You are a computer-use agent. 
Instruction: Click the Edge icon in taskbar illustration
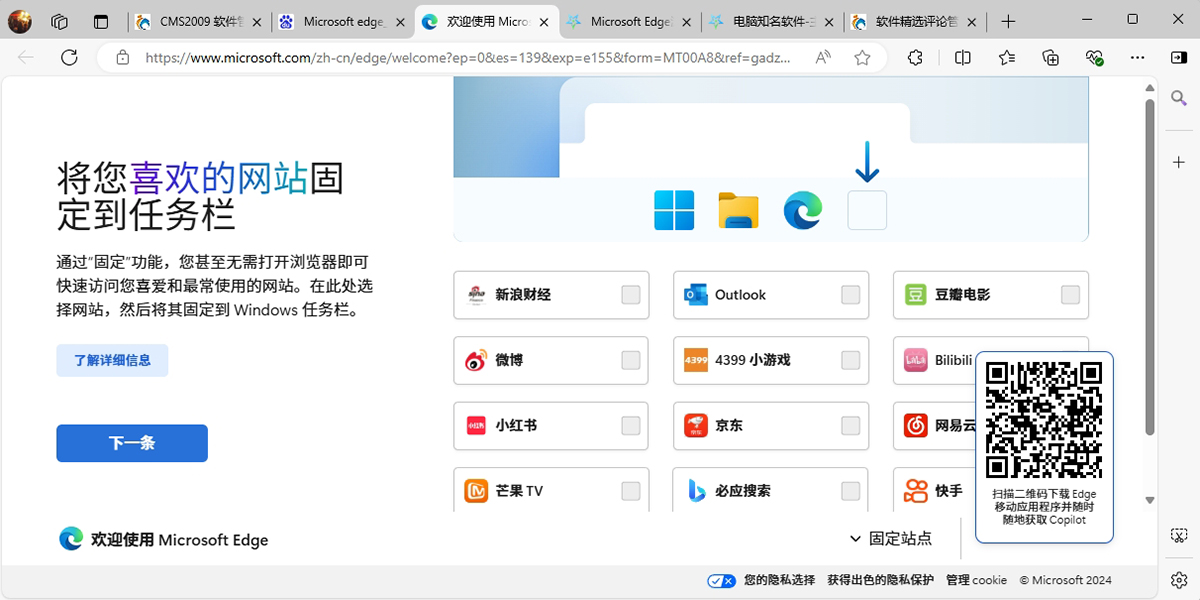click(x=802, y=210)
